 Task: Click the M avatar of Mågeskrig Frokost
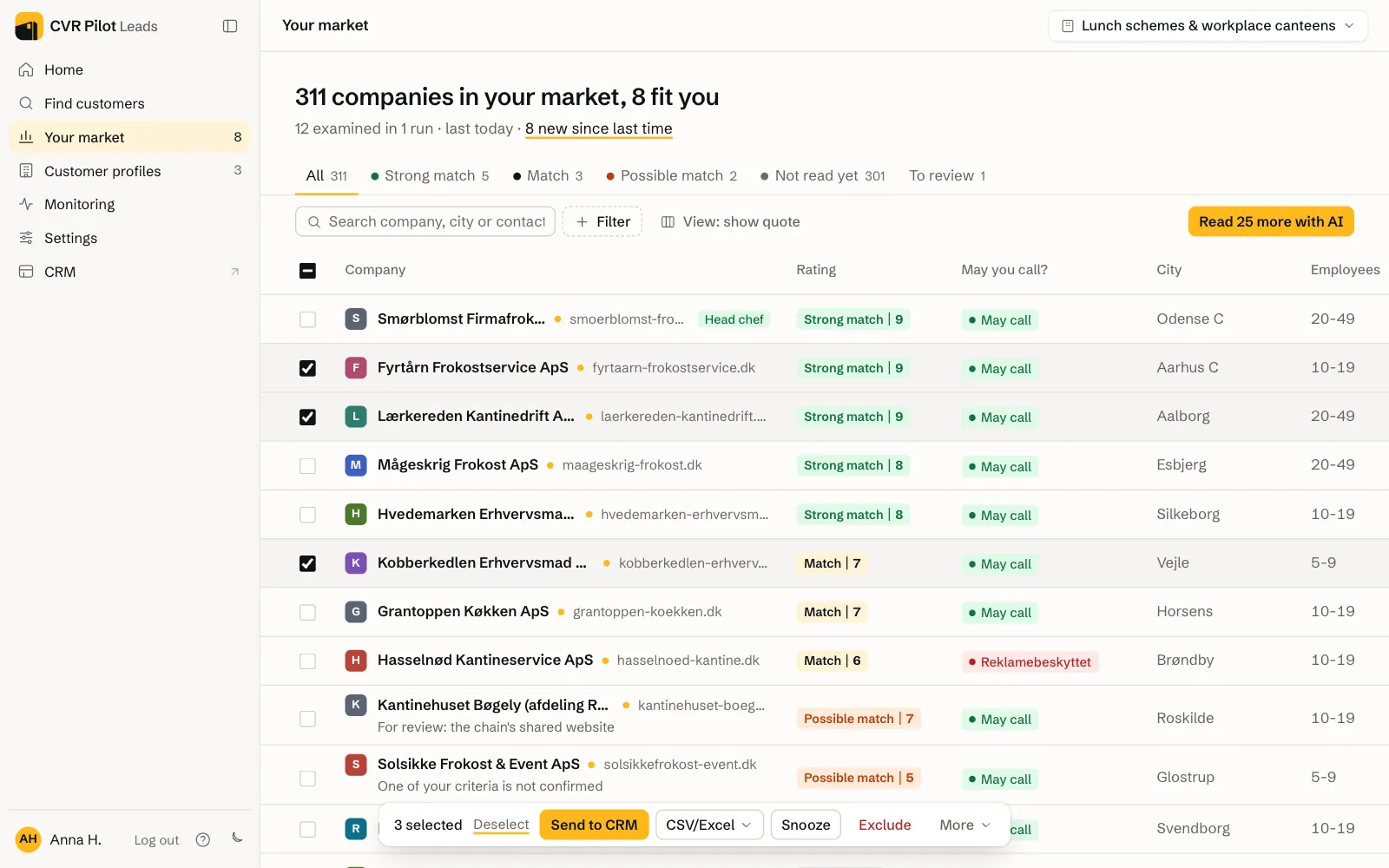(x=355, y=465)
